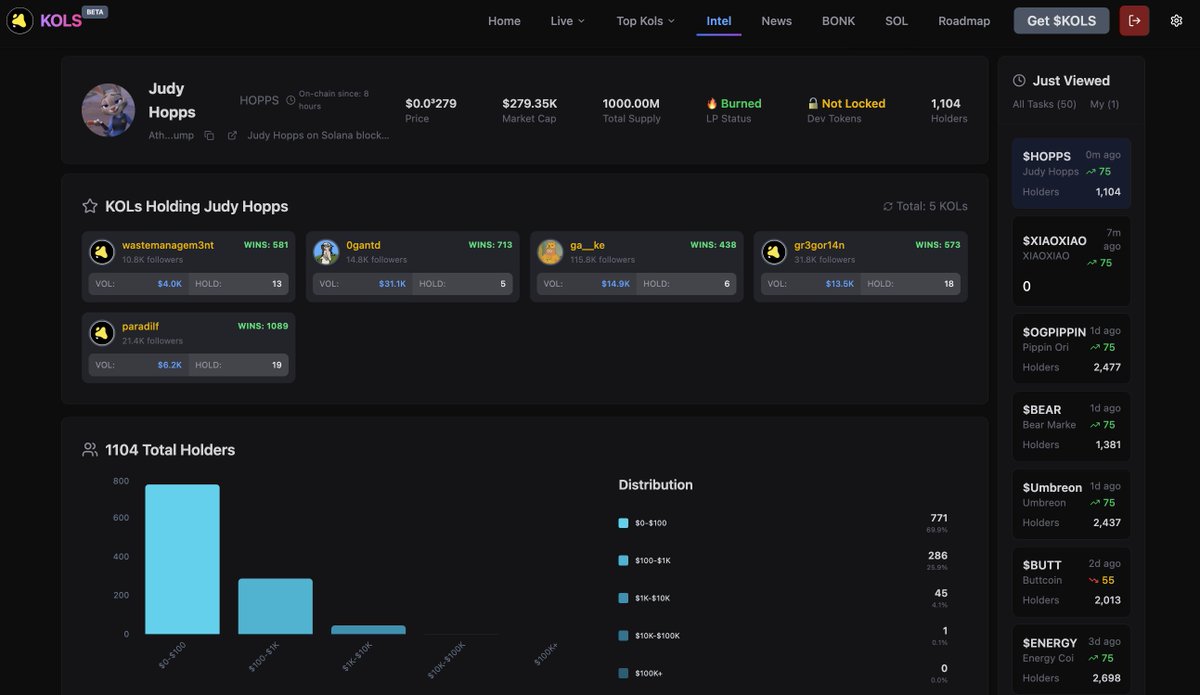Open the external link icon beside address
Screen dimensions: 1200x695
[x=233, y=135]
